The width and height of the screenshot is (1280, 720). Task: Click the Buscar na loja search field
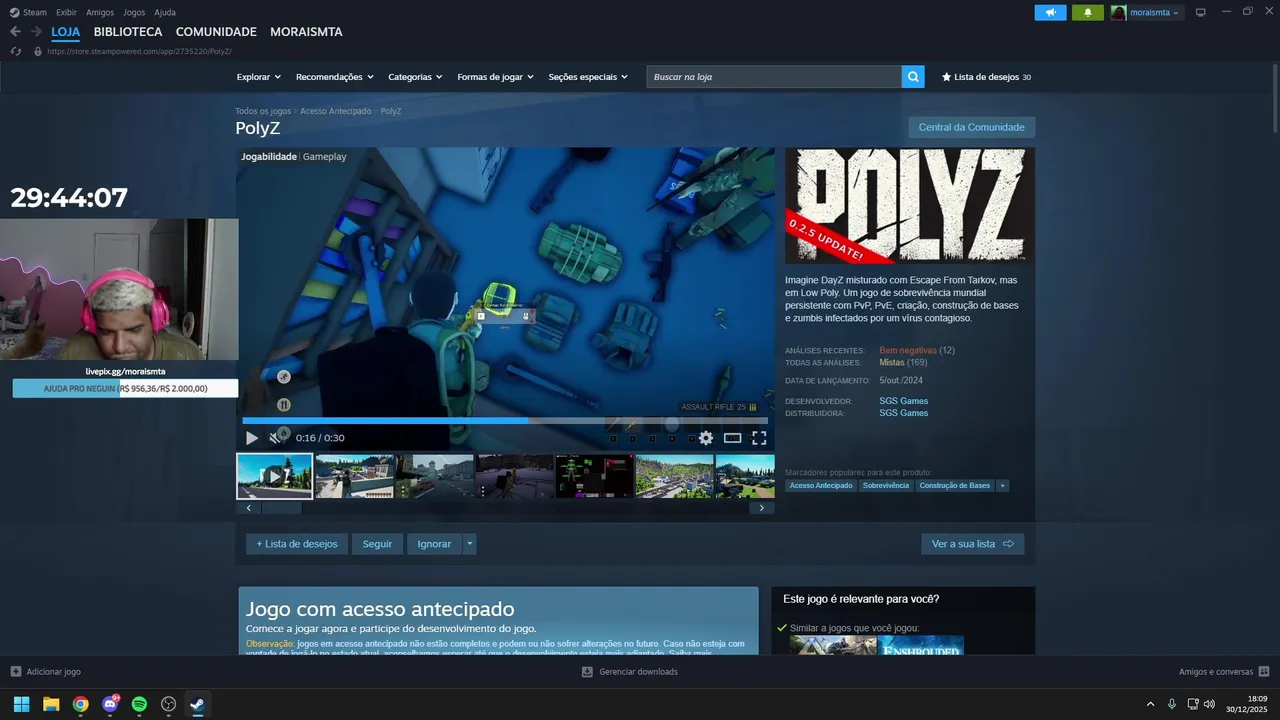pyautogui.click(x=774, y=77)
